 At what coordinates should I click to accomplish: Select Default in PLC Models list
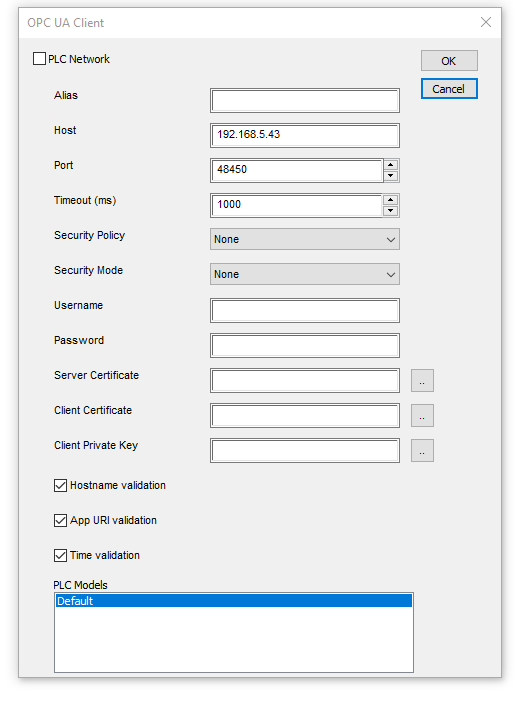coord(234,601)
